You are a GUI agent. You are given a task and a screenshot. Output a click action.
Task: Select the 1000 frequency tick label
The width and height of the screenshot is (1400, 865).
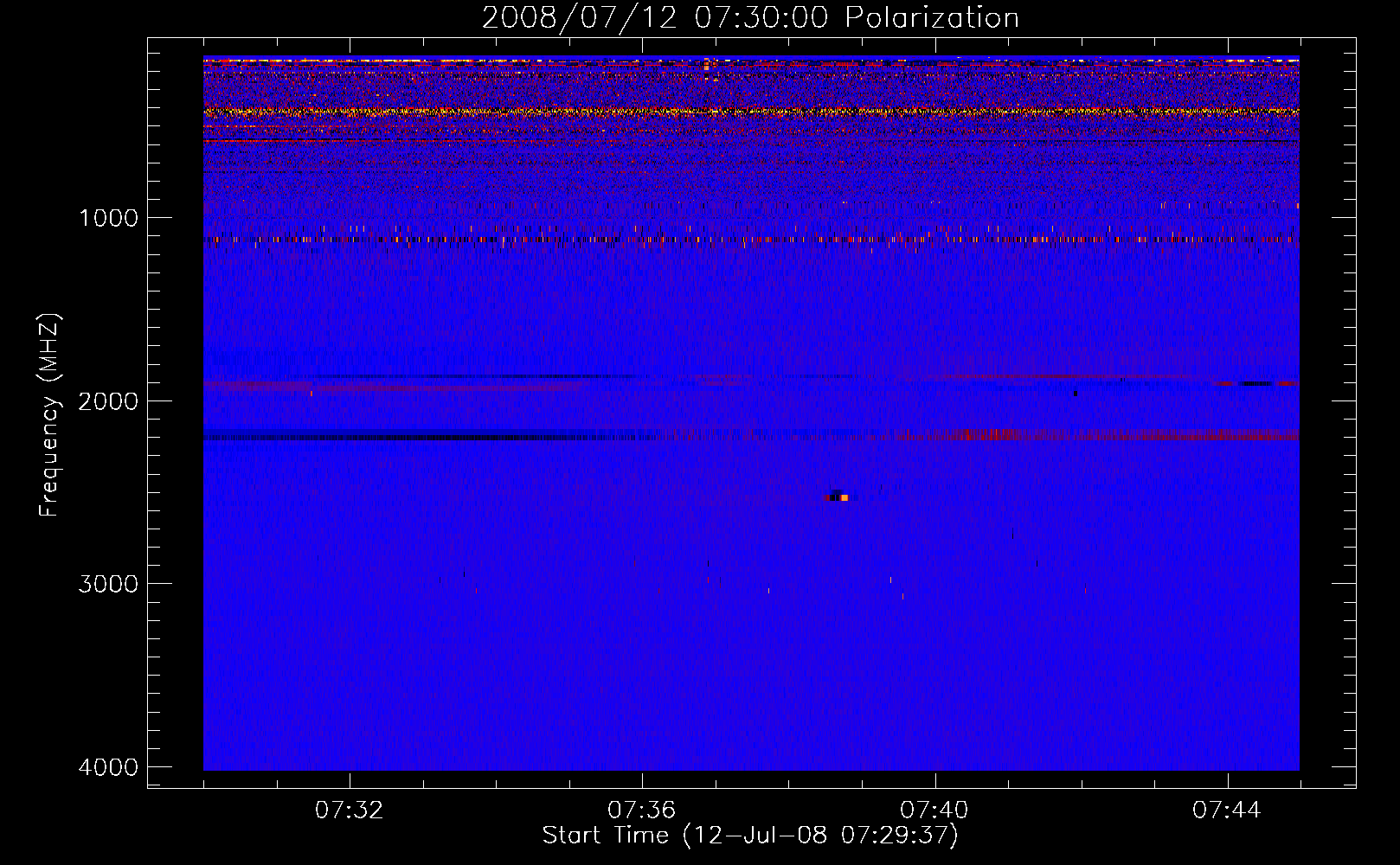click(109, 218)
